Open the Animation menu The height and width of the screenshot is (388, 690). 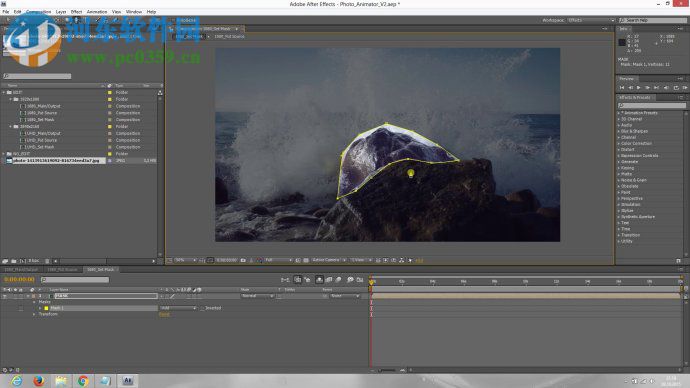(97, 12)
